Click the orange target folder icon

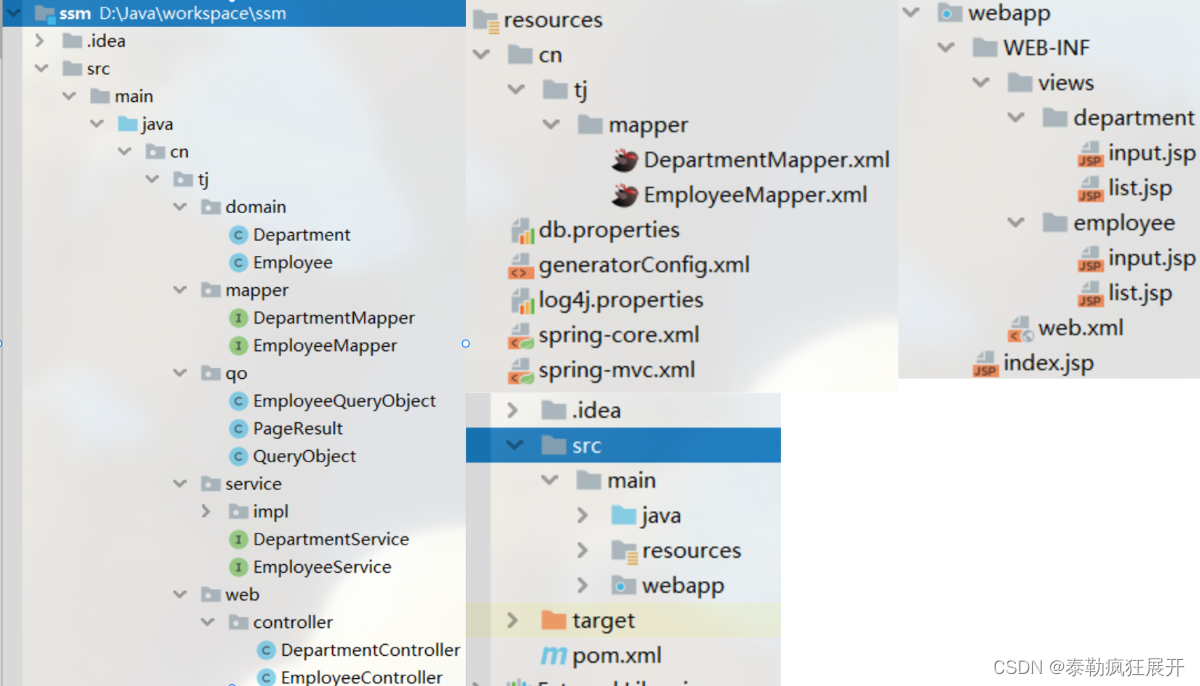(553, 621)
